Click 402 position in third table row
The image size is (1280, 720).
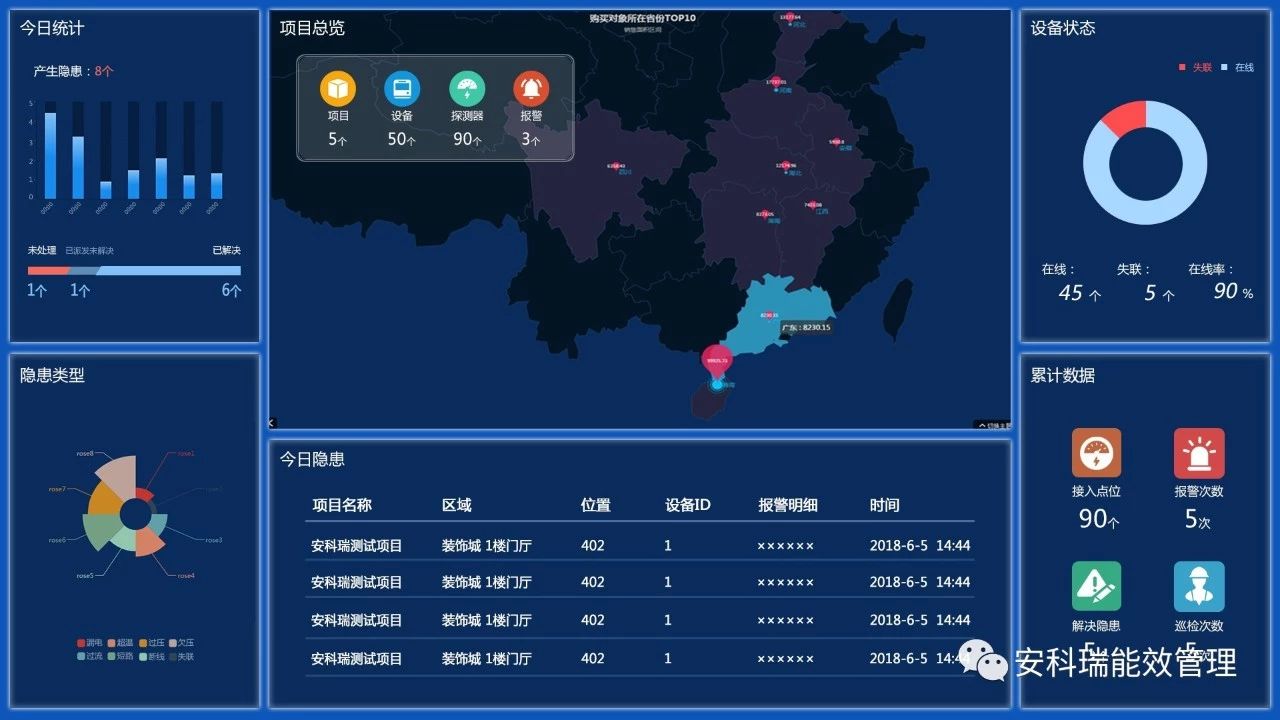[x=593, y=620]
